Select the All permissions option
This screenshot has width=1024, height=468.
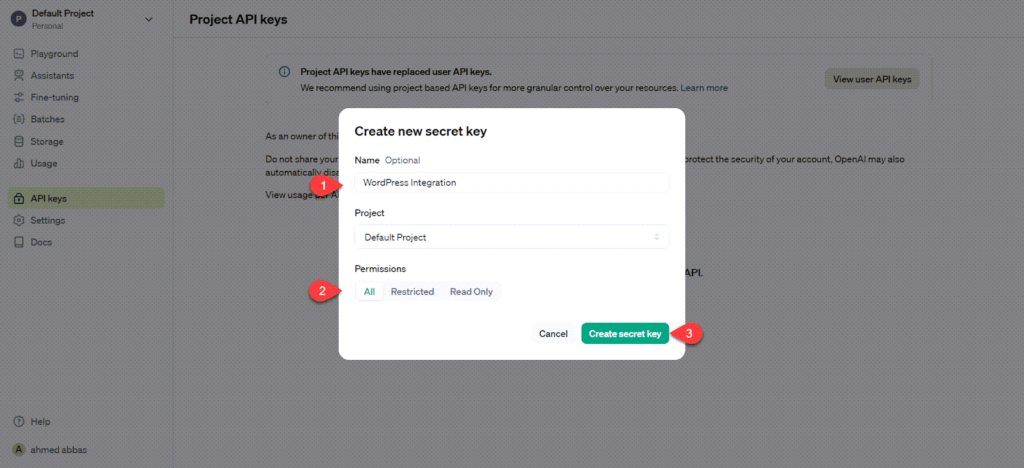click(369, 292)
